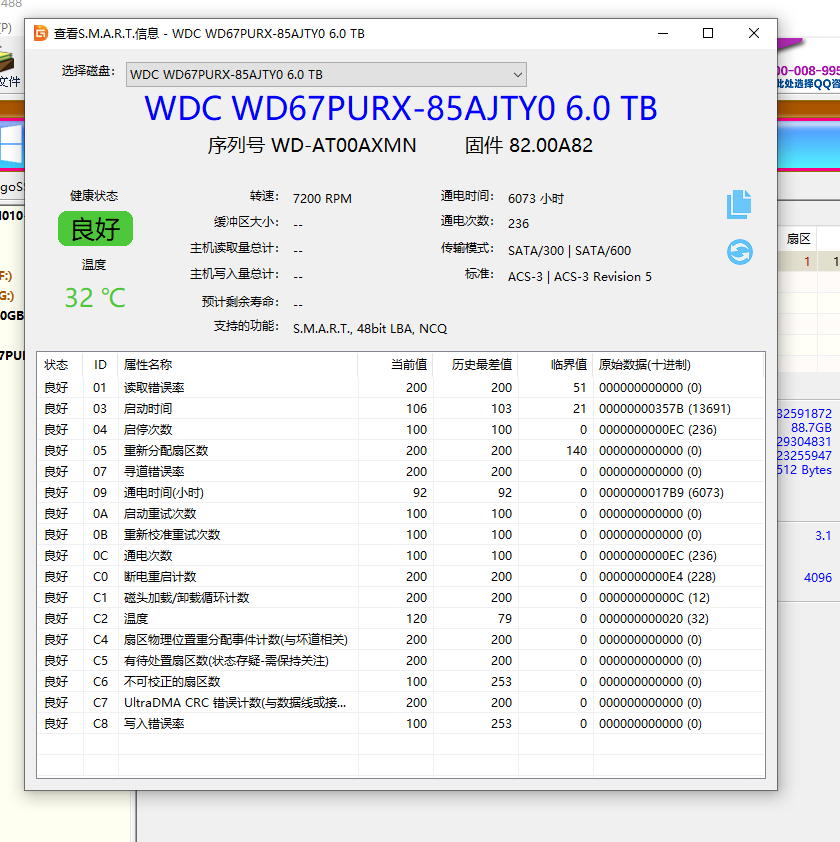Maximize the S.M.A.R.T. info window
Image resolution: width=840 pixels, height=842 pixels.
point(708,33)
